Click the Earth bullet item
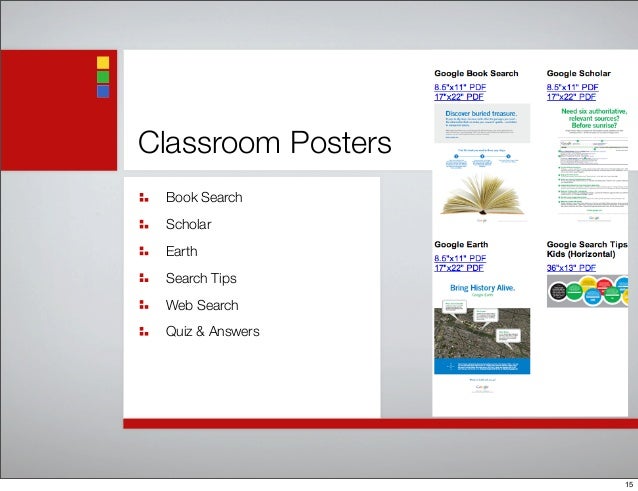 click(x=181, y=251)
